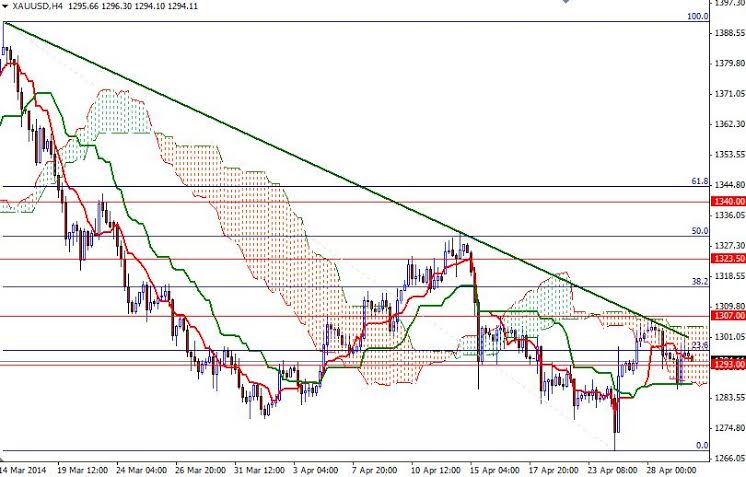Click the low price value 1294.10

[151, 6]
